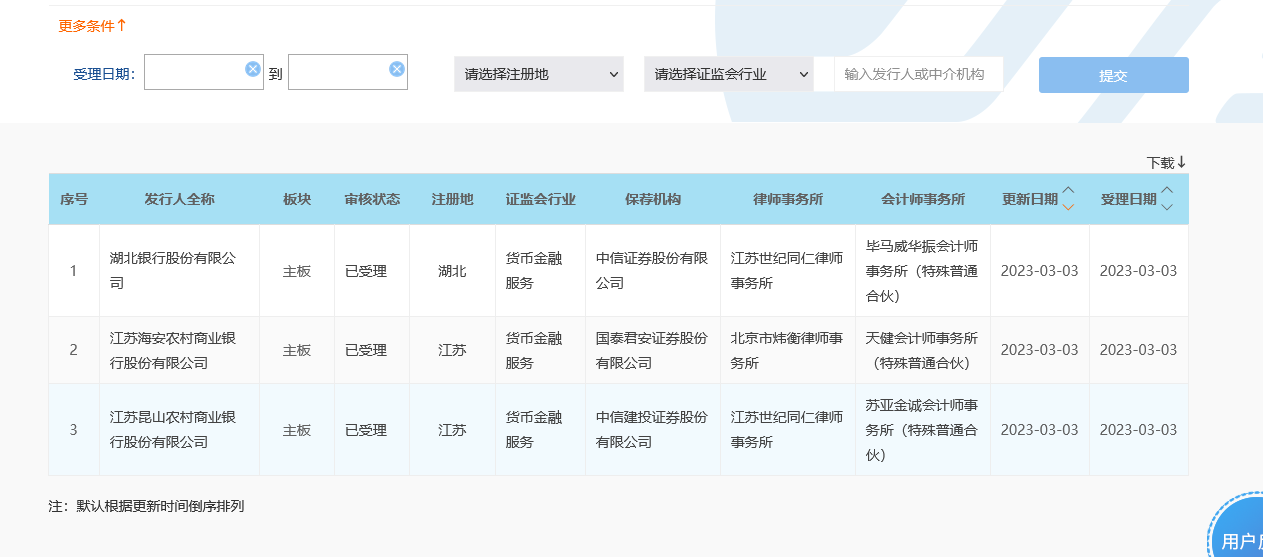
Task: Click the end date input after 到
Action: point(348,72)
